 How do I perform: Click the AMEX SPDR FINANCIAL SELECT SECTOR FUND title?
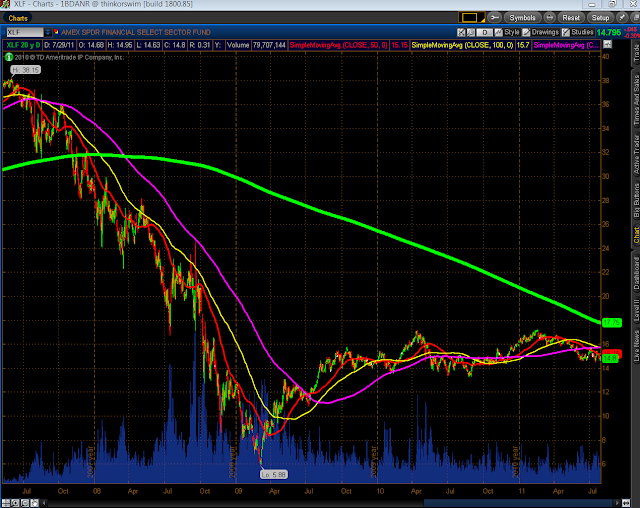click(136, 32)
